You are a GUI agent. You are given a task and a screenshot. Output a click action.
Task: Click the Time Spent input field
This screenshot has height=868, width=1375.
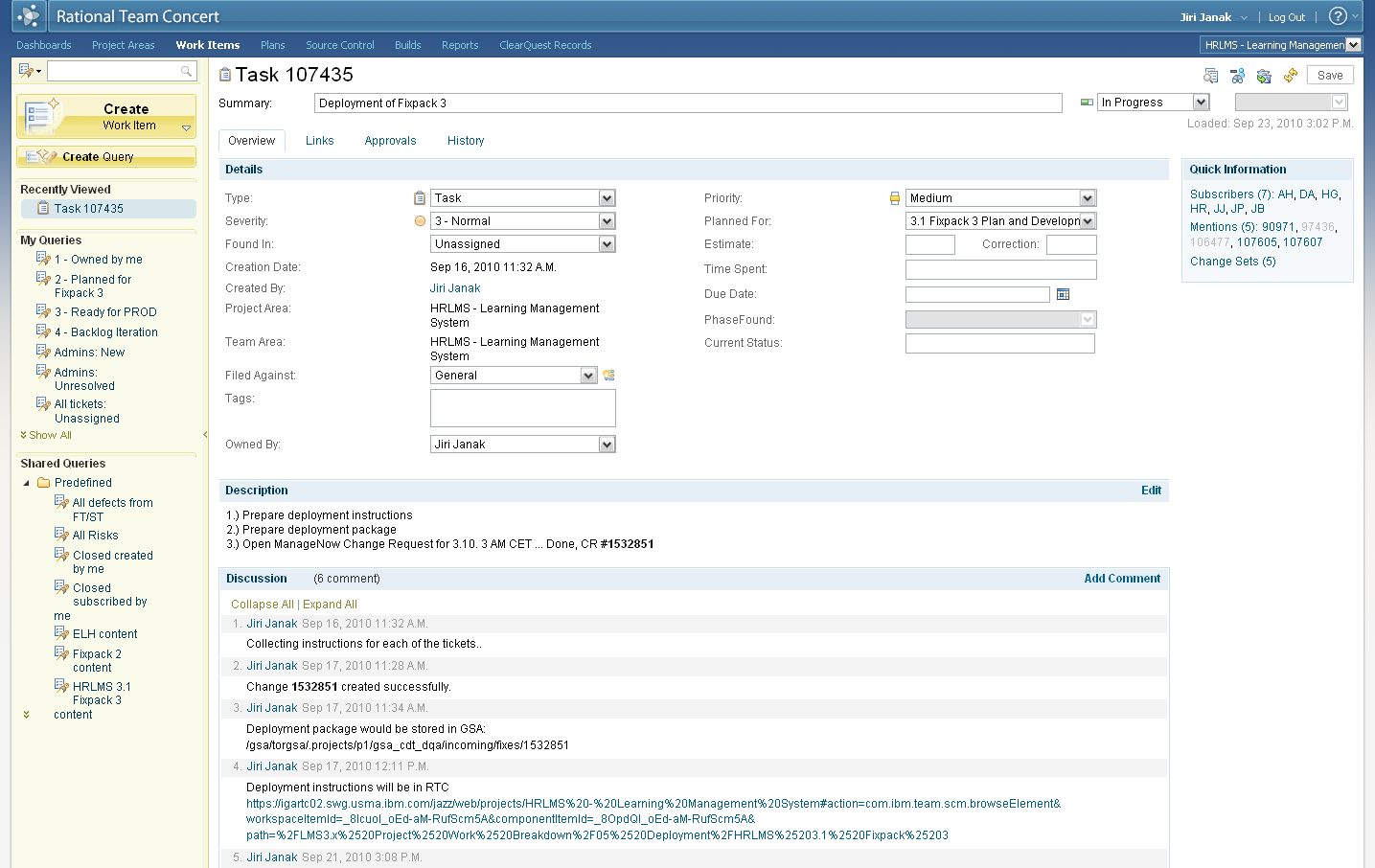click(1001, 269)
